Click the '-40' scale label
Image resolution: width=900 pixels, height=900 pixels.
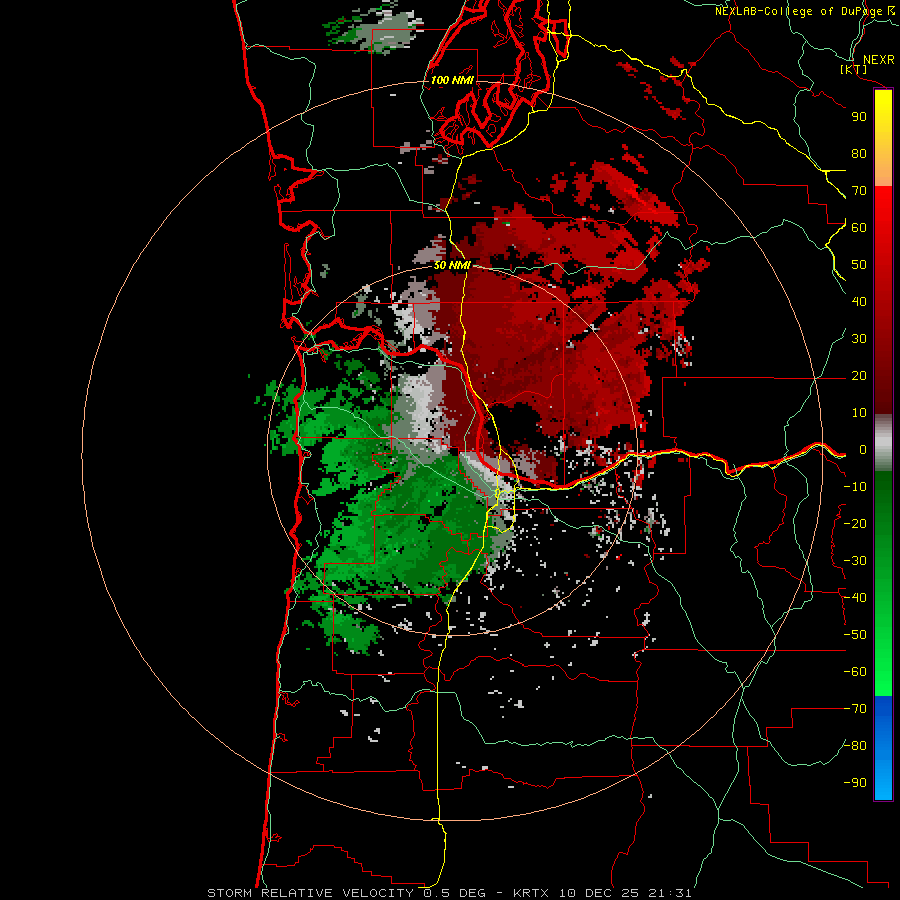(855, 598)
